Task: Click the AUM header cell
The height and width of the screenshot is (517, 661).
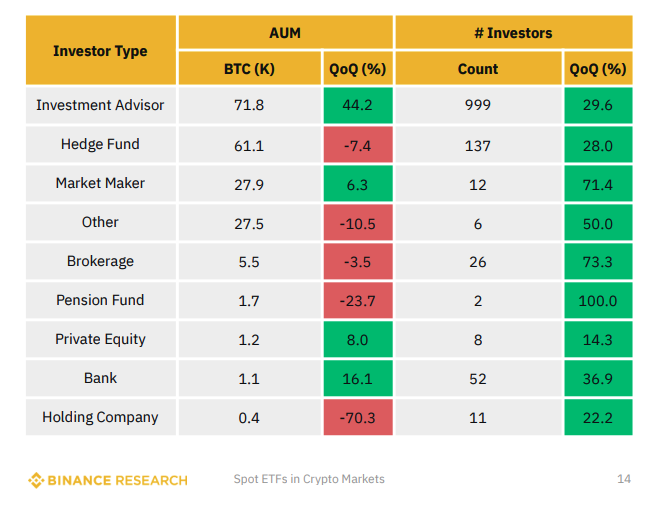Action: click(x=285, y=33)
